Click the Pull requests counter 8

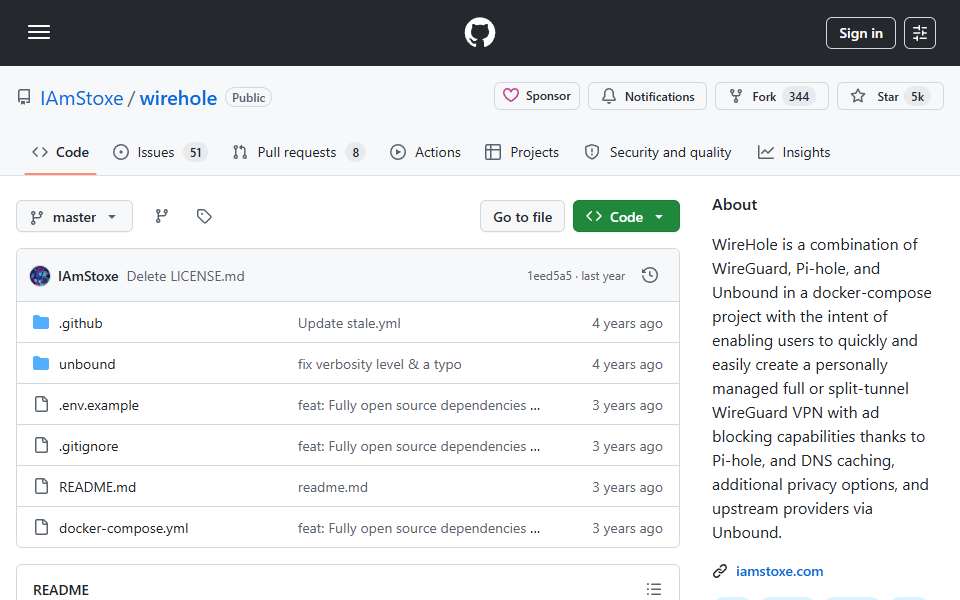point(355,152)
